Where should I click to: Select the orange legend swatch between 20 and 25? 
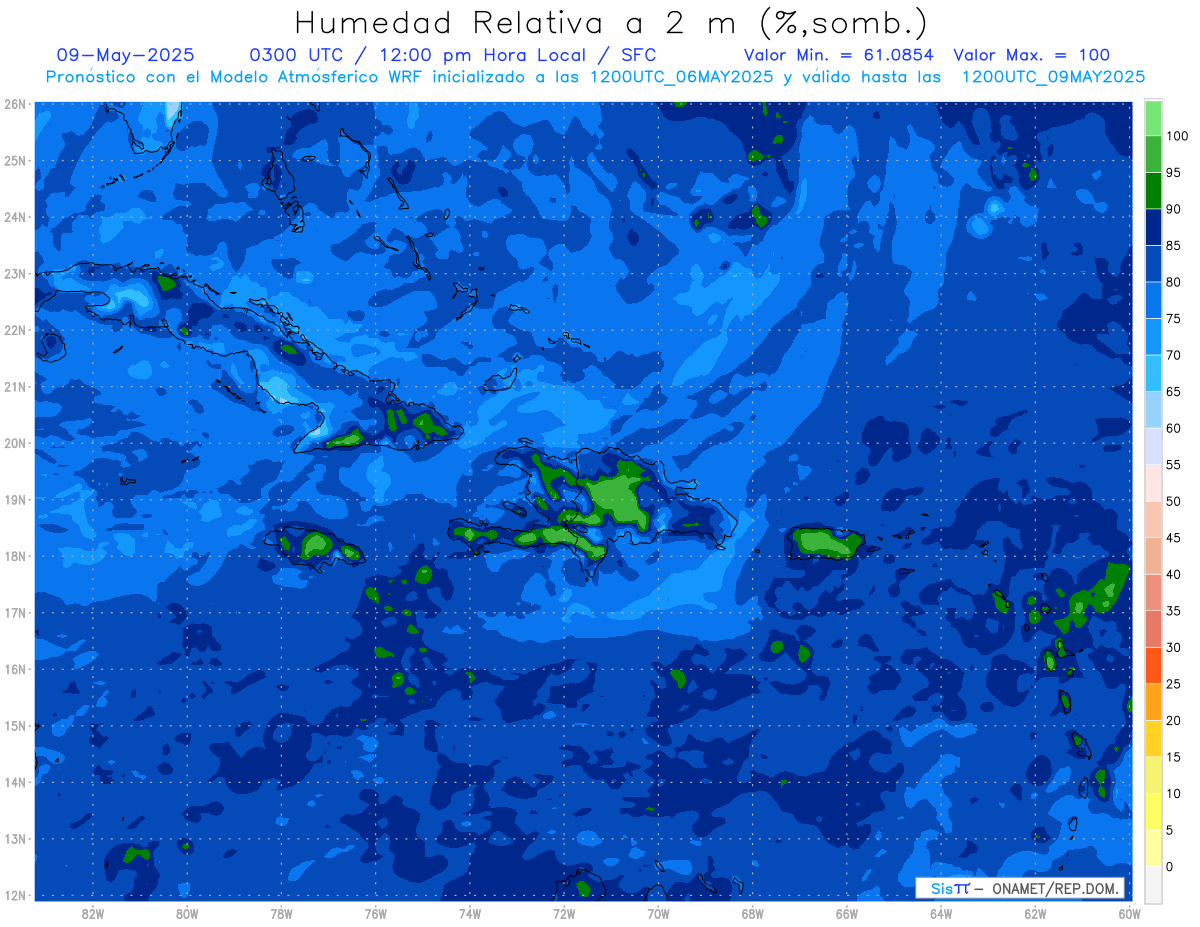[1153, 702]
